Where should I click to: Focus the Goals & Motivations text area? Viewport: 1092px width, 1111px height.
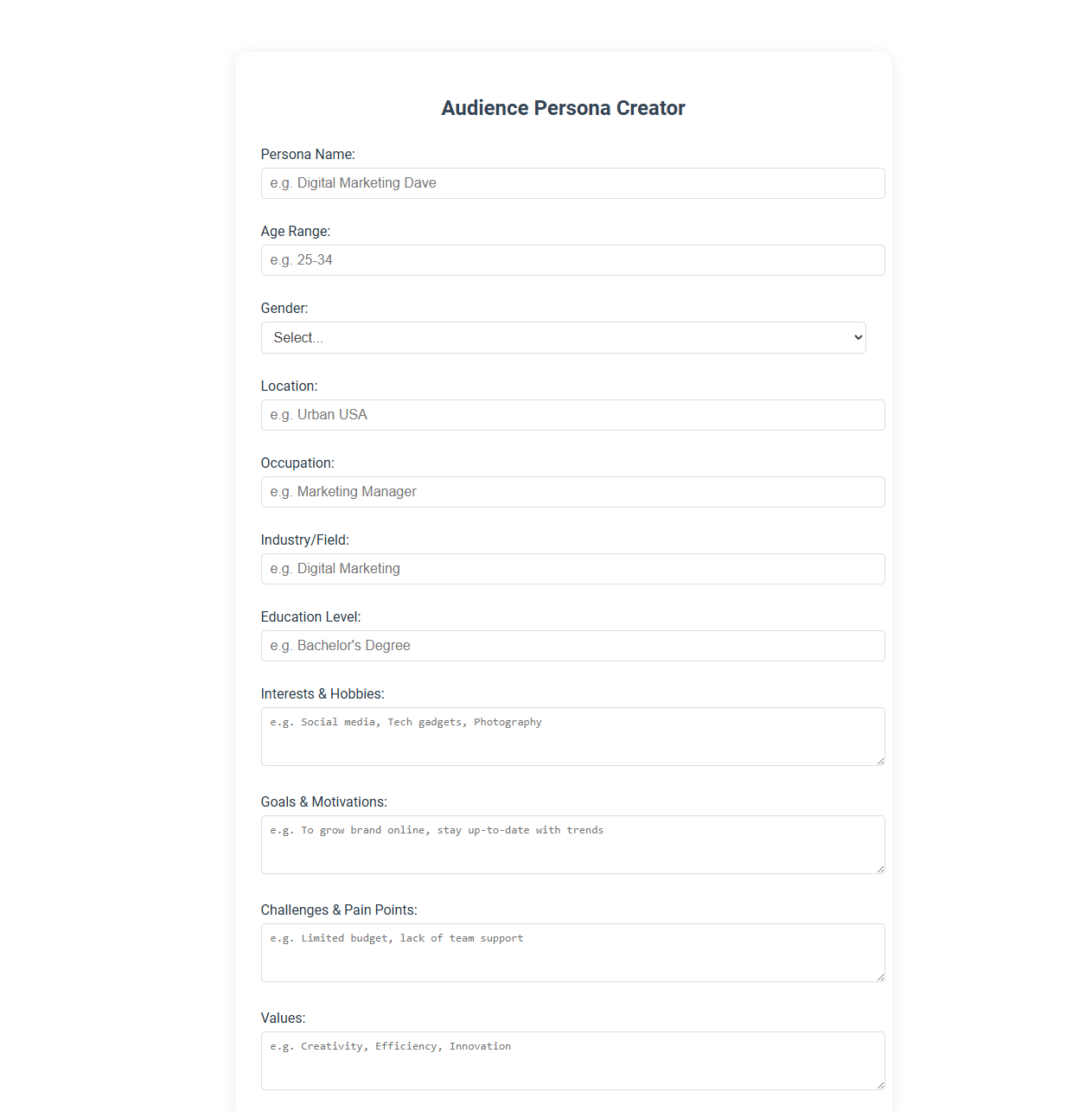click(x=572, y=844)
